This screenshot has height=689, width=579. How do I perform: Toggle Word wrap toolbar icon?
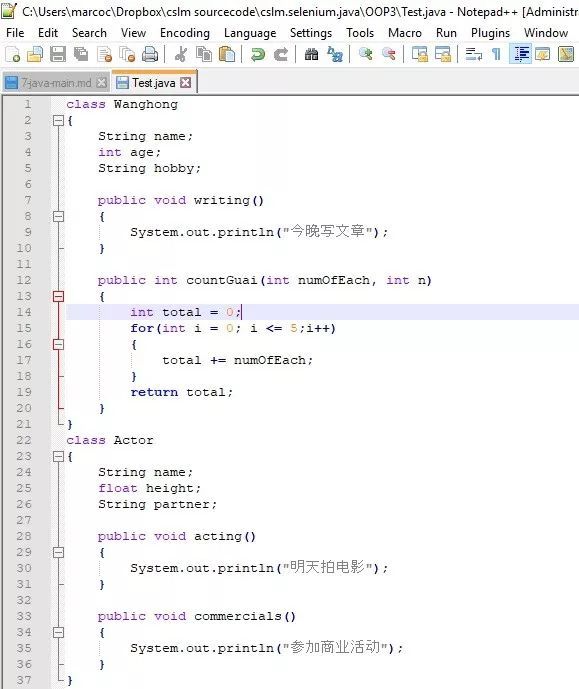[474, 54]
